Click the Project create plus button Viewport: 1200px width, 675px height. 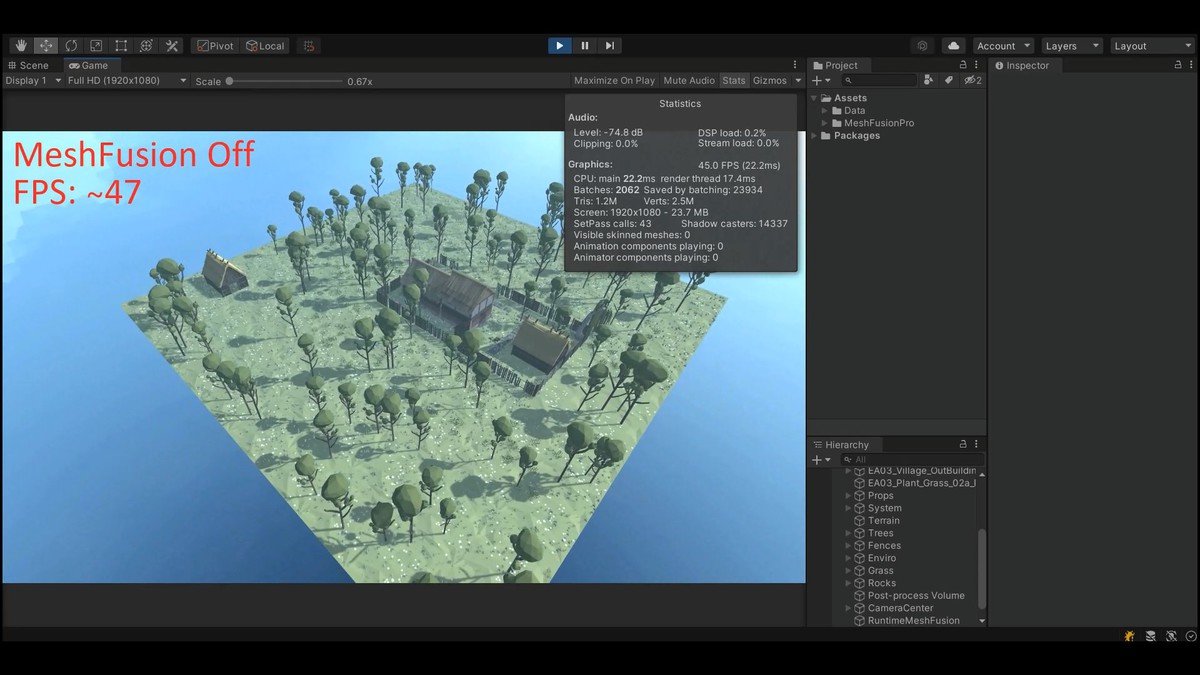point(820,80)
